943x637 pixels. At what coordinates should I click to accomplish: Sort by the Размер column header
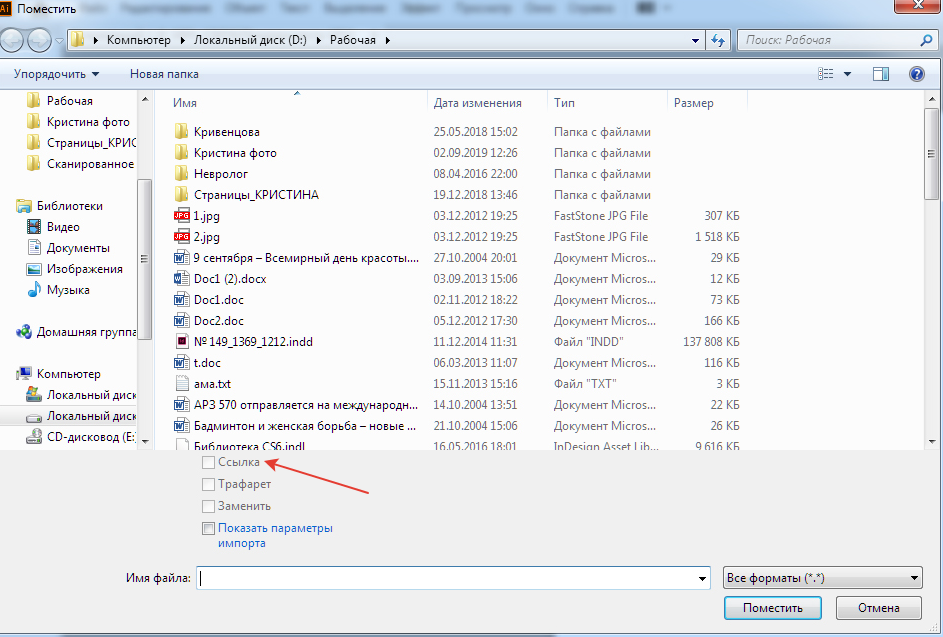[693, 103]
